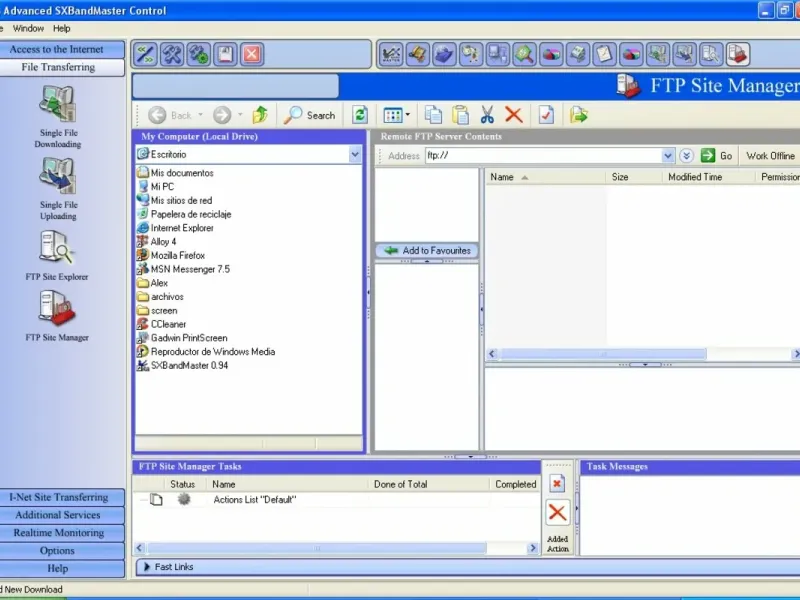Select "Mozilla Firefox" in local list
Screen dimensions: 800x600
tap(171, 256)
